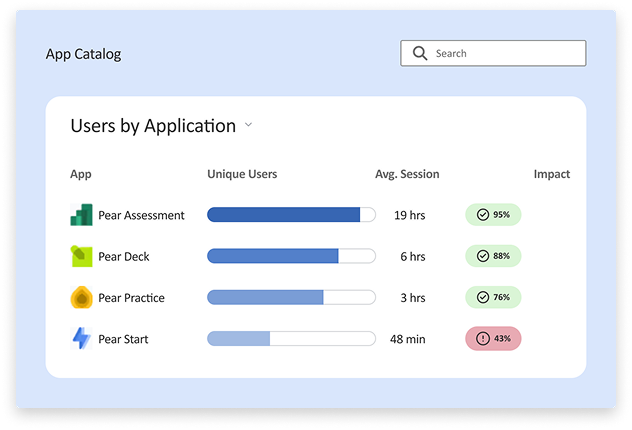Click the green 76% impact percentage
The width and height of the screenshot is (632, 430).
coord(501,297)
